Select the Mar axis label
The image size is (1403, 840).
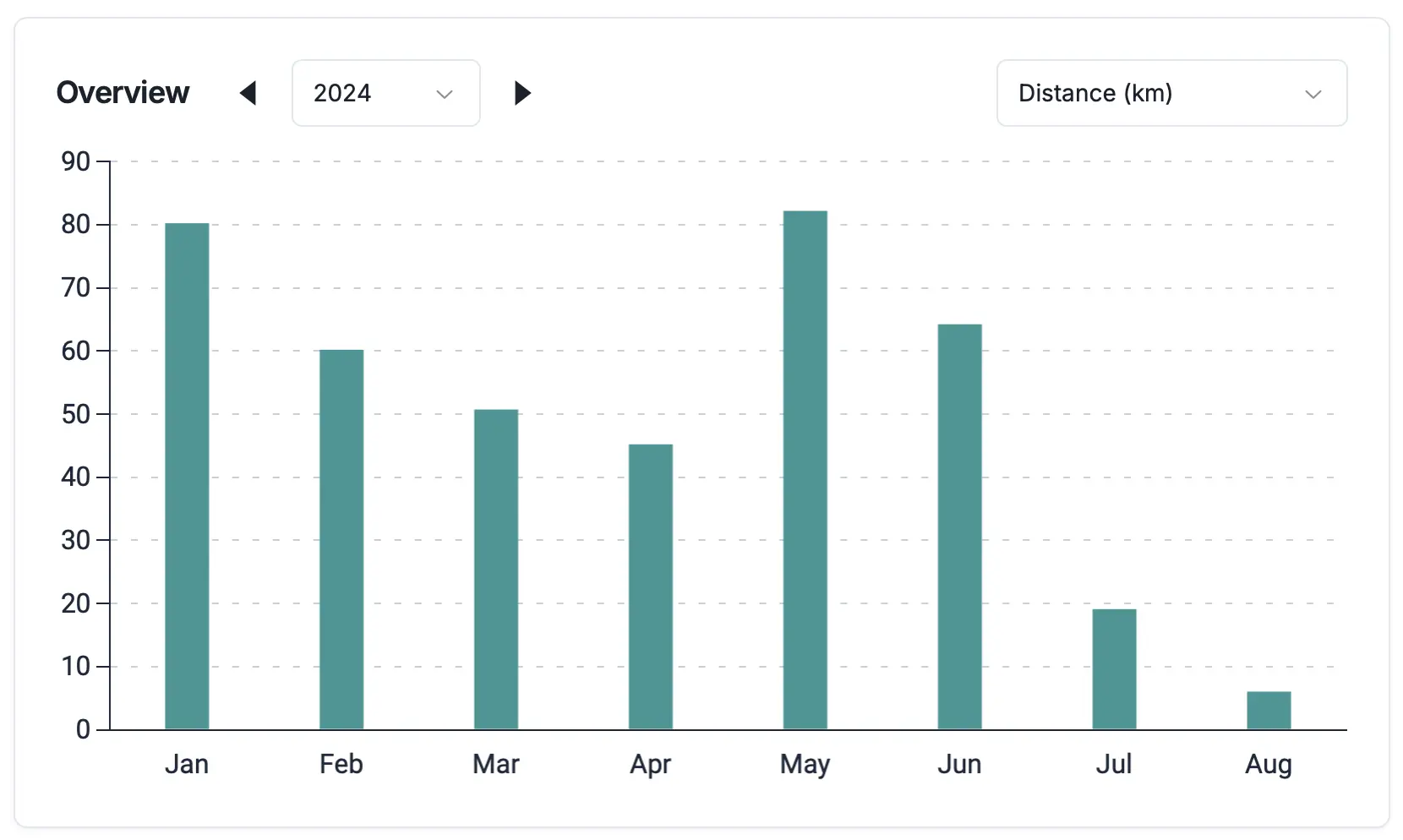point(495,764)
